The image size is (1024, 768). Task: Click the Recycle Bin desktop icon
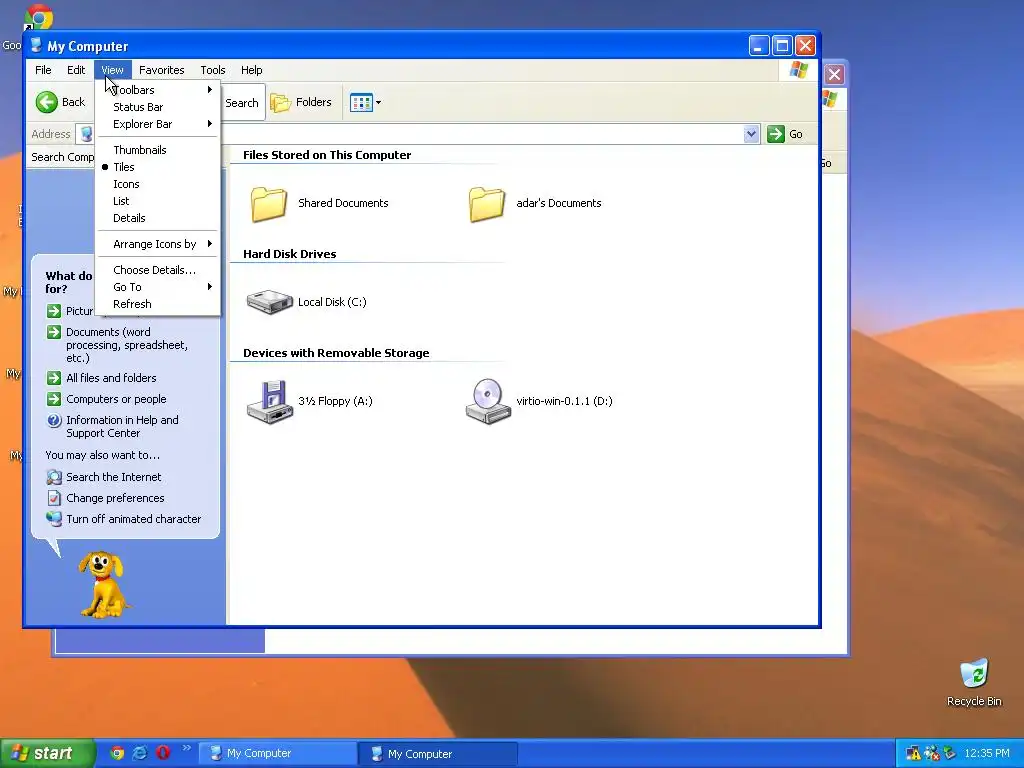974,674
